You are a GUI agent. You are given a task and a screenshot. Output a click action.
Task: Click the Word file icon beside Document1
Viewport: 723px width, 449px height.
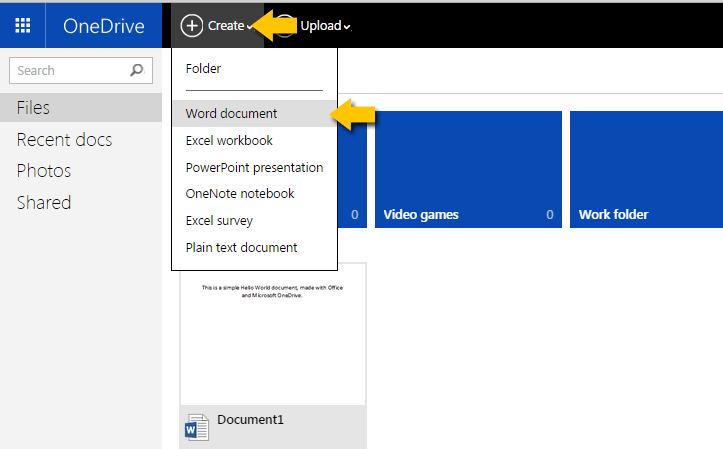tap(197, 427)
